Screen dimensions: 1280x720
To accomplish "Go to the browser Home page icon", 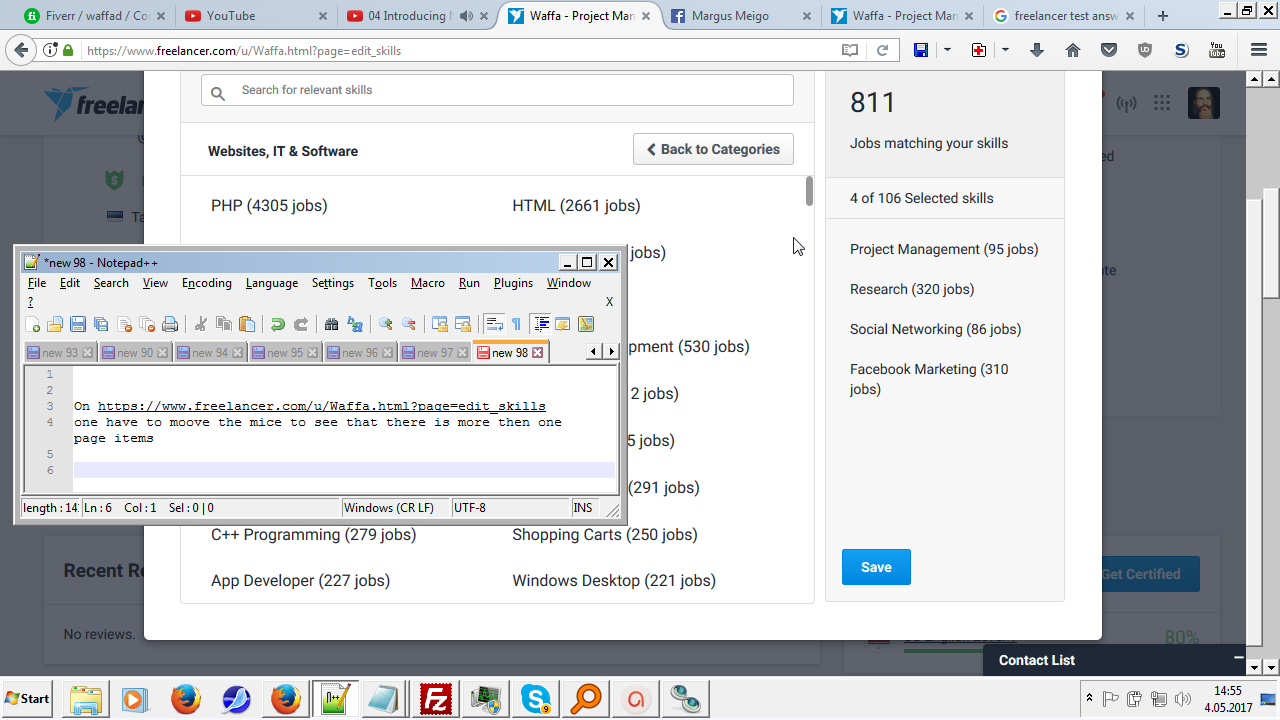I will 1073,50.
